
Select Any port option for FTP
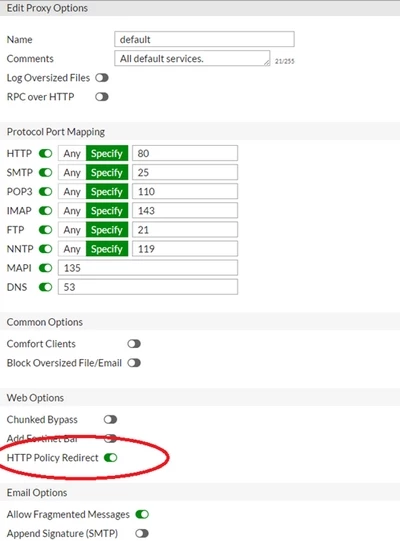pos(72,230)
